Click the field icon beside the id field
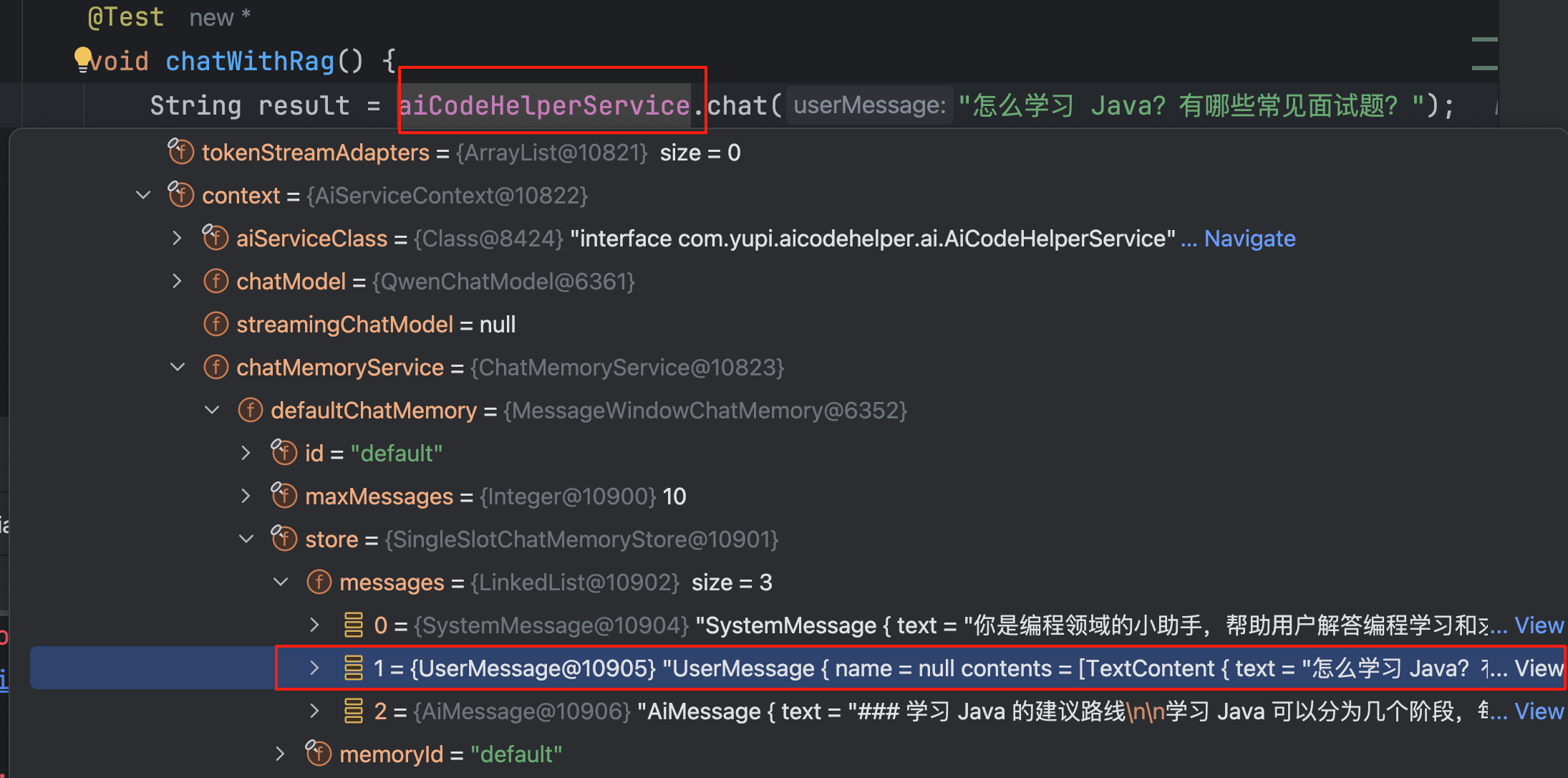 [284, 452]
